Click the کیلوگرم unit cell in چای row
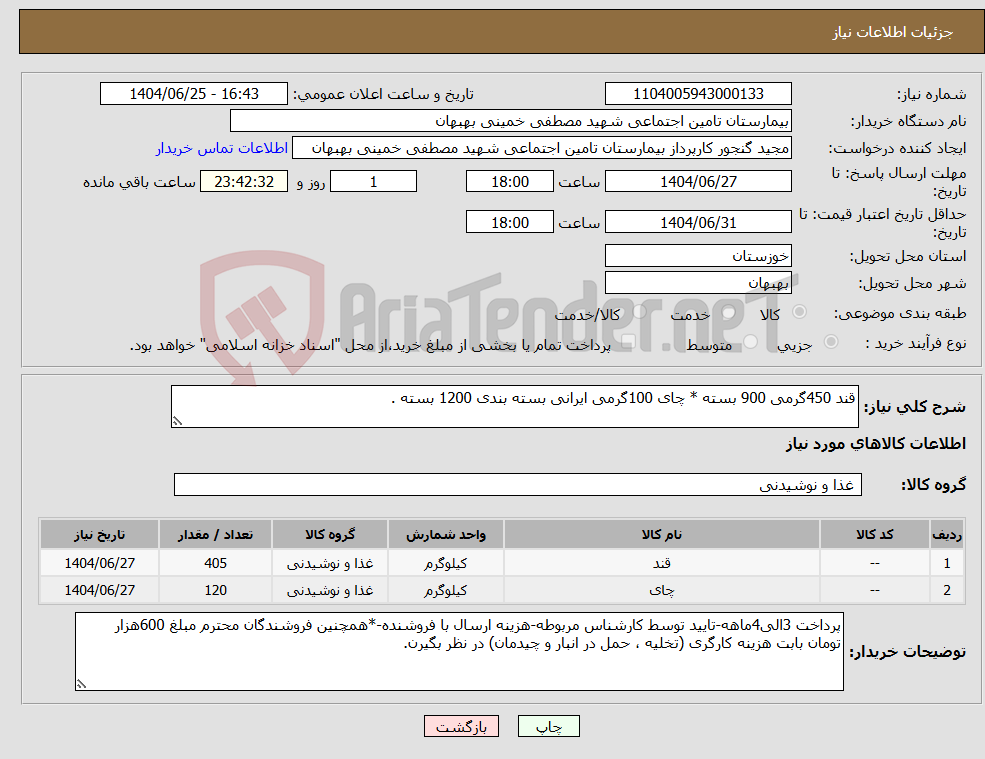Image resolution: width=985 pixels, height=759 pixels. pyautogui.click(x=445, y=590)
